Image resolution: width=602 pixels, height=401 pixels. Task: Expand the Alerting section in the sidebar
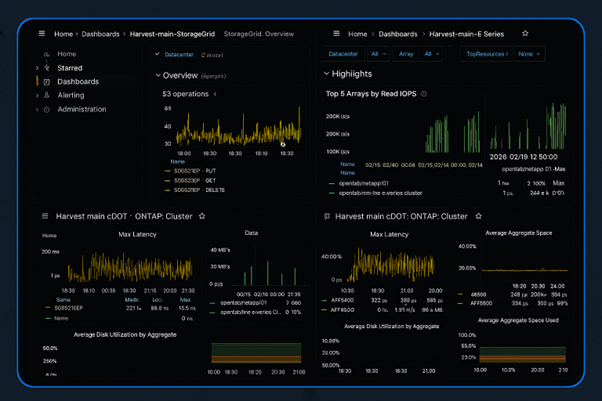pyautogui.click(x=37, y=95)
